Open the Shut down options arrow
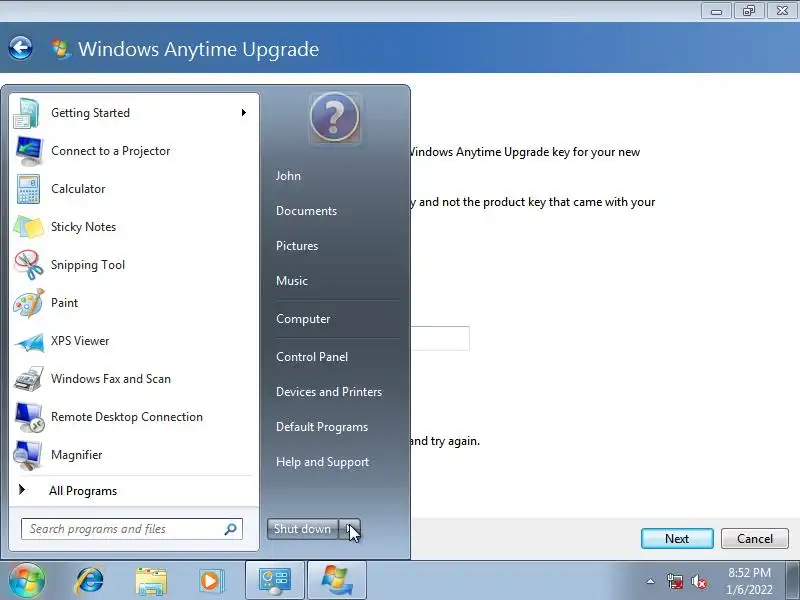The height and width of the screenshot is (600, 800). 350,529
